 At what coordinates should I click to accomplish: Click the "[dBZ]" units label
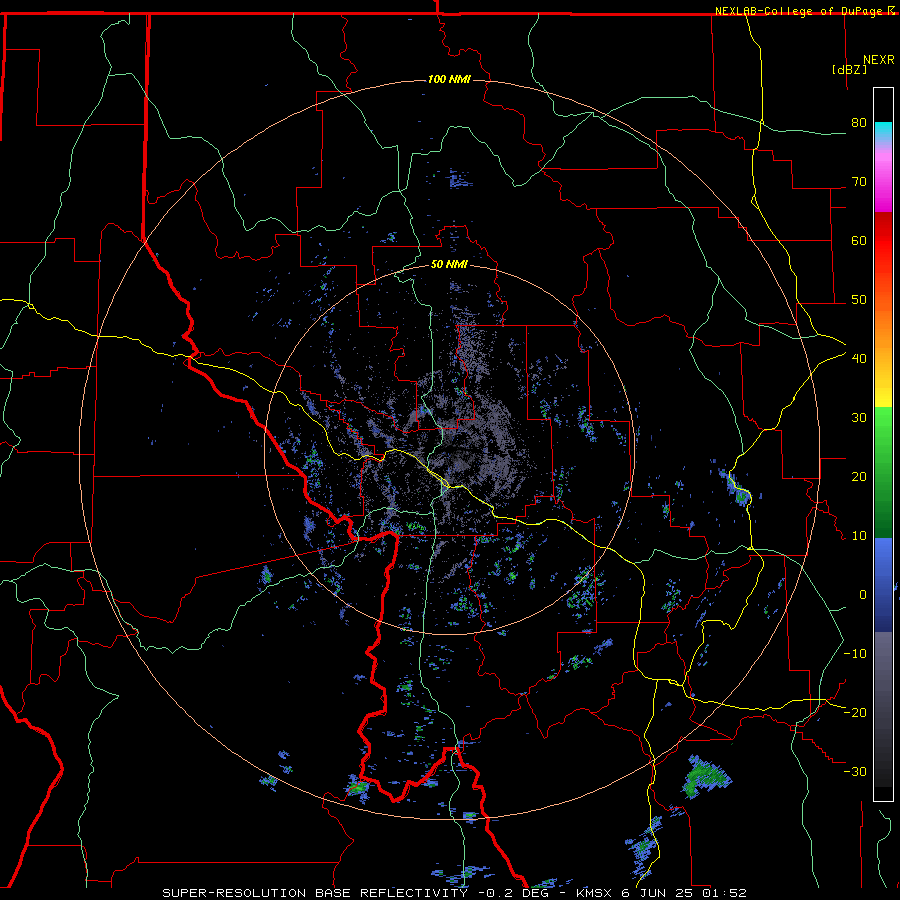tap(849, 69)
